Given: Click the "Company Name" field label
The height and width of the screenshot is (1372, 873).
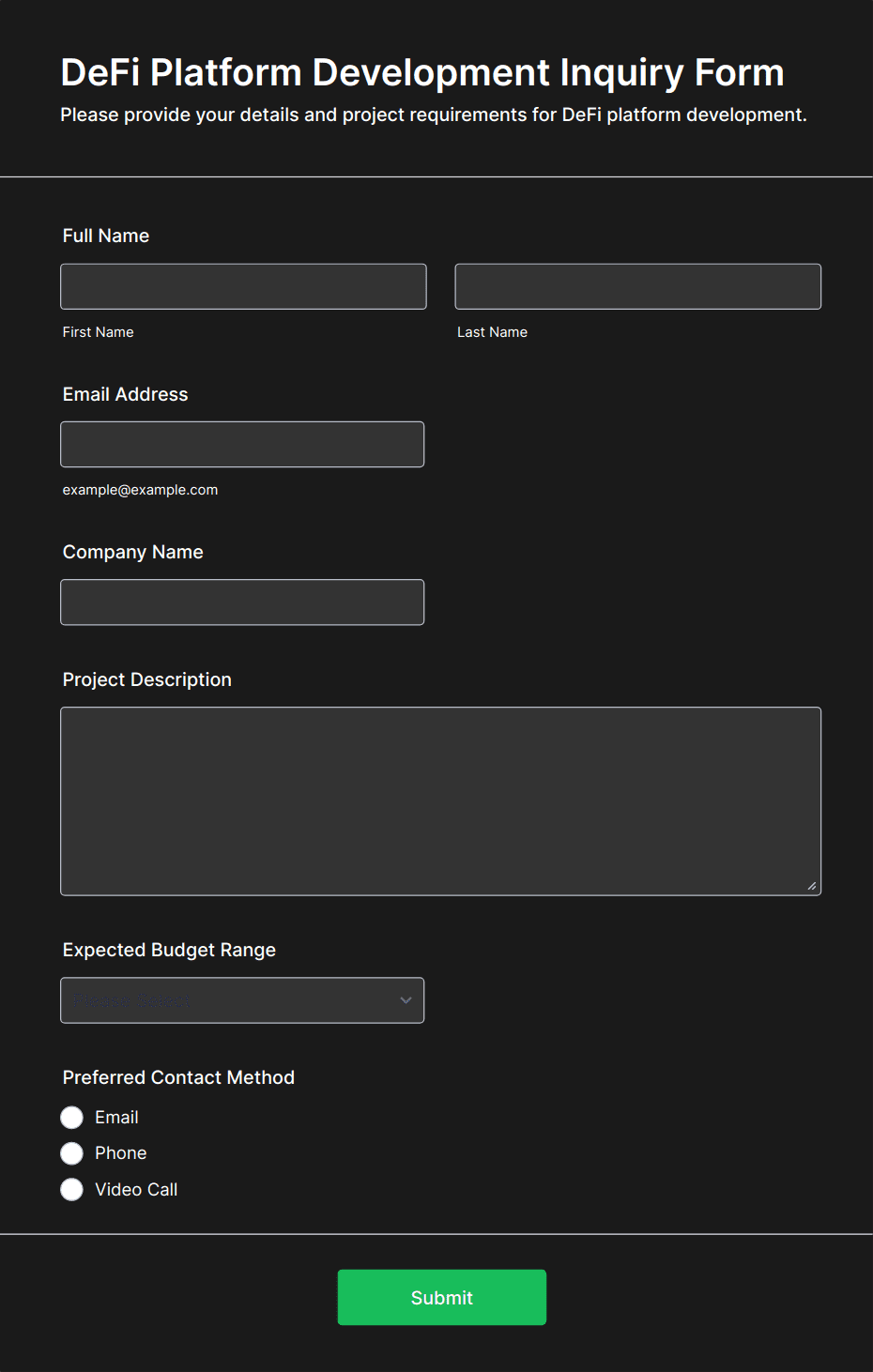Looking at the screenshot, I should (133, 552).
